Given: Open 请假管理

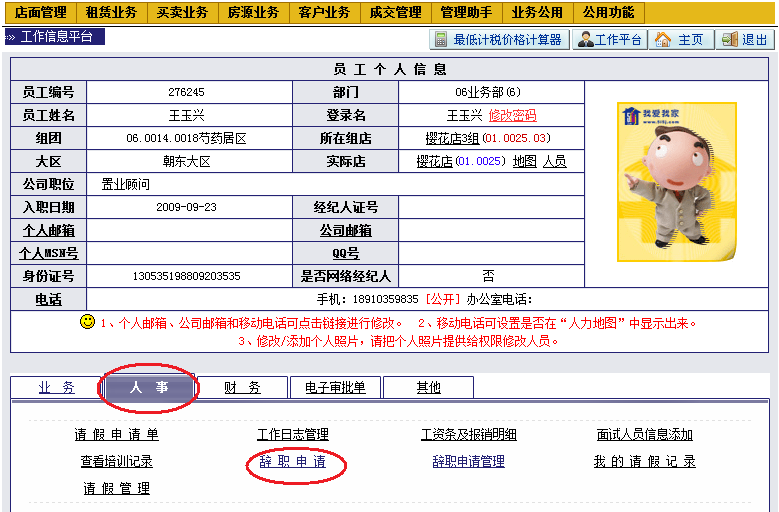Looking at the screenshot, I should [117, 488].
